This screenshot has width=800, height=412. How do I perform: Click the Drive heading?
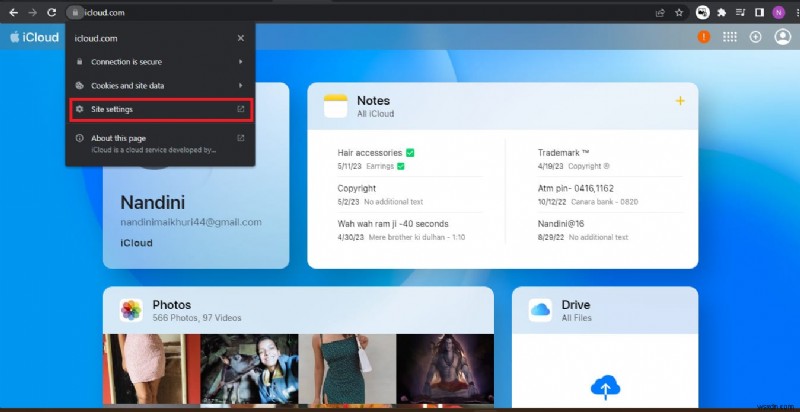click(576, 305)
